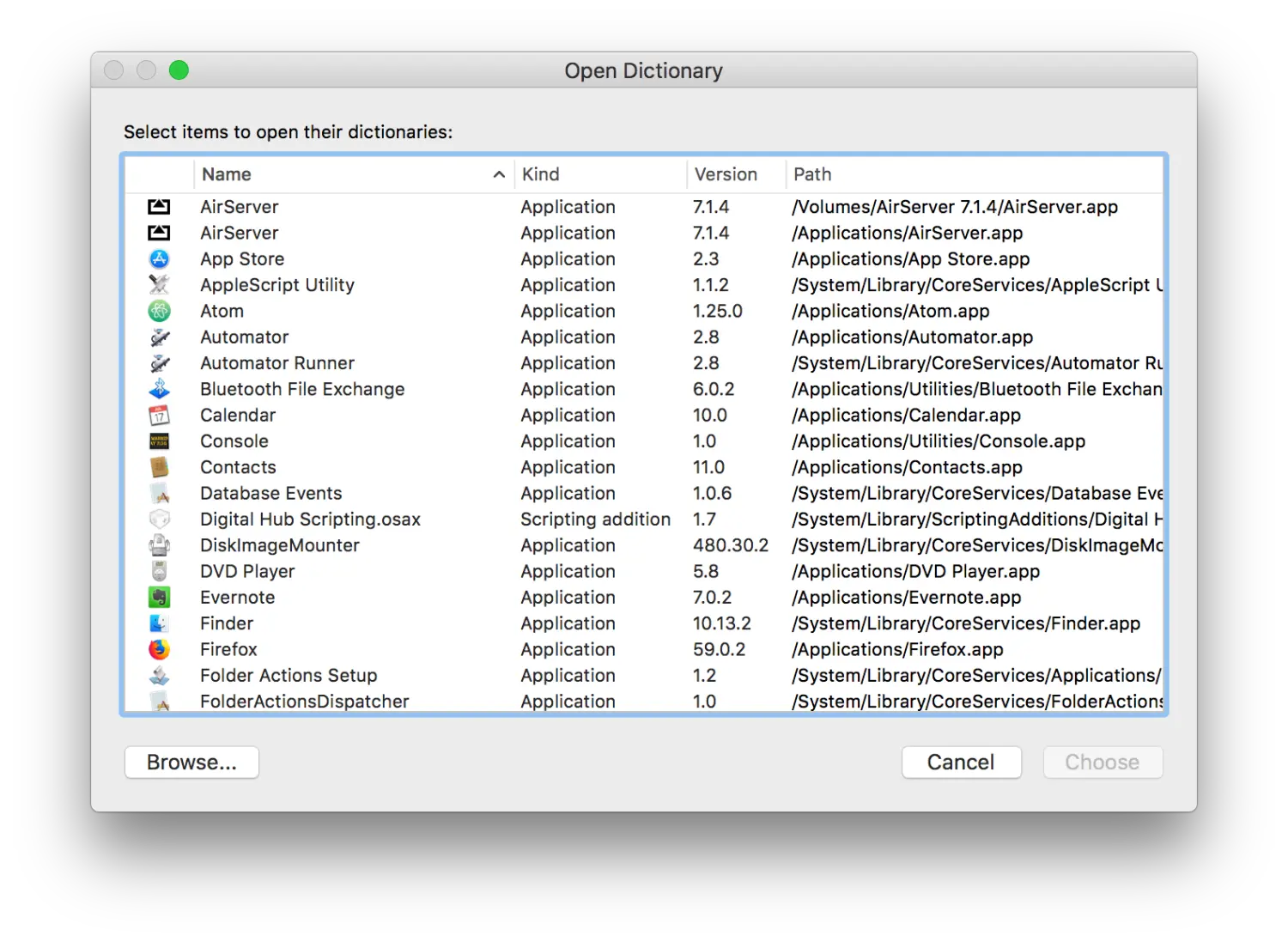
Task: Click the Evernote elephant icon
Action: [159, 598]
